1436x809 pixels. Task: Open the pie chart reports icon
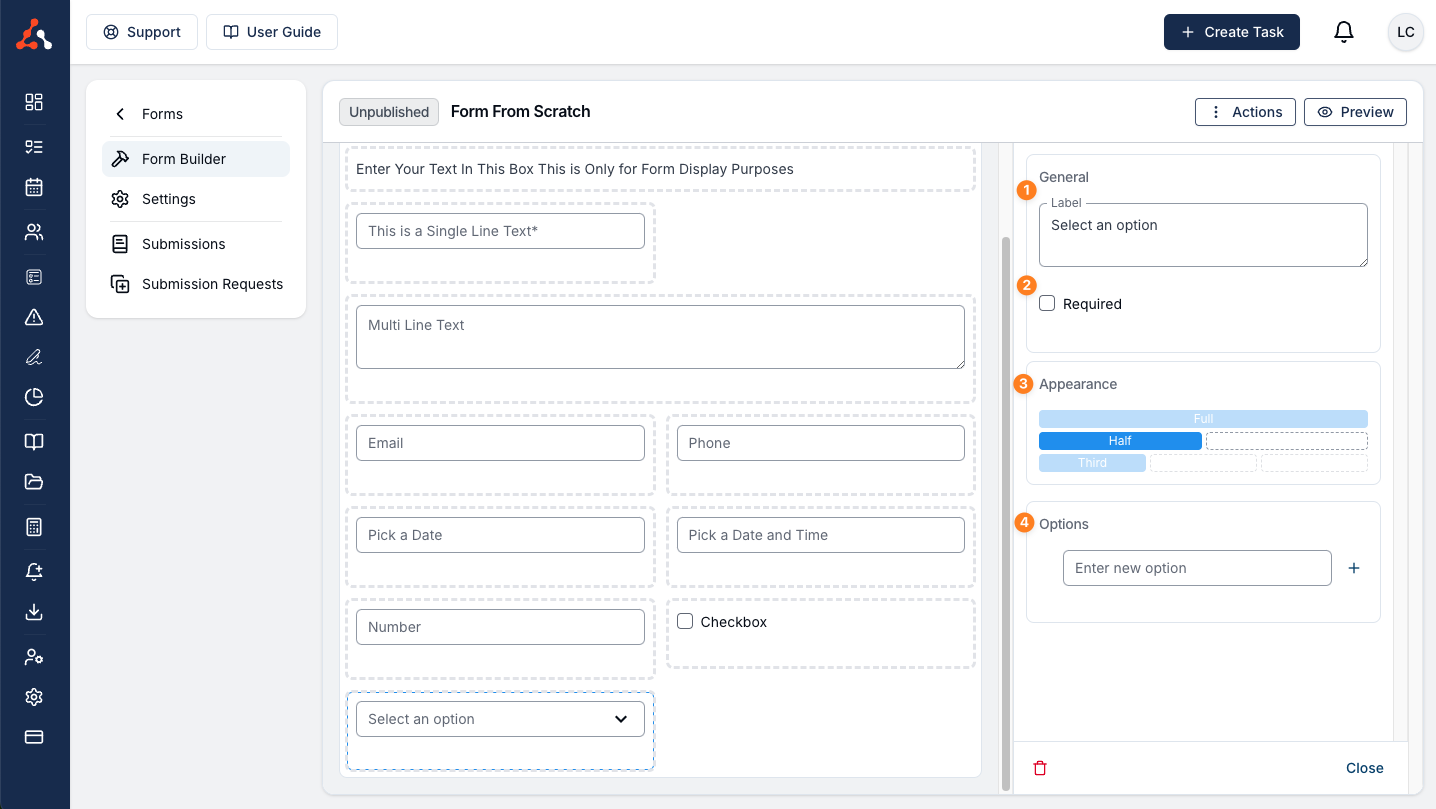(34, 397)
